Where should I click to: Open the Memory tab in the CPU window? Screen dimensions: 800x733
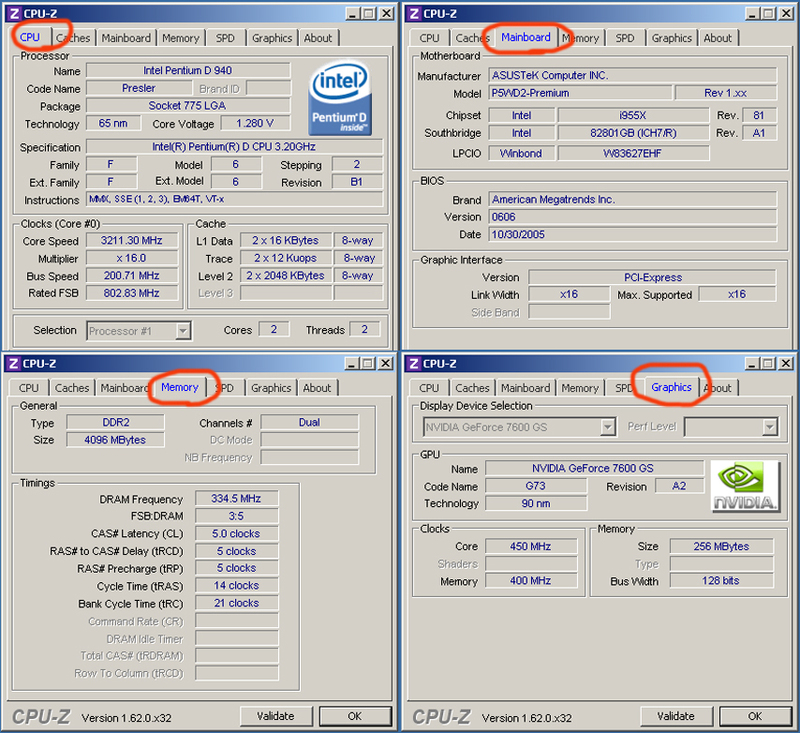point(181,38)
